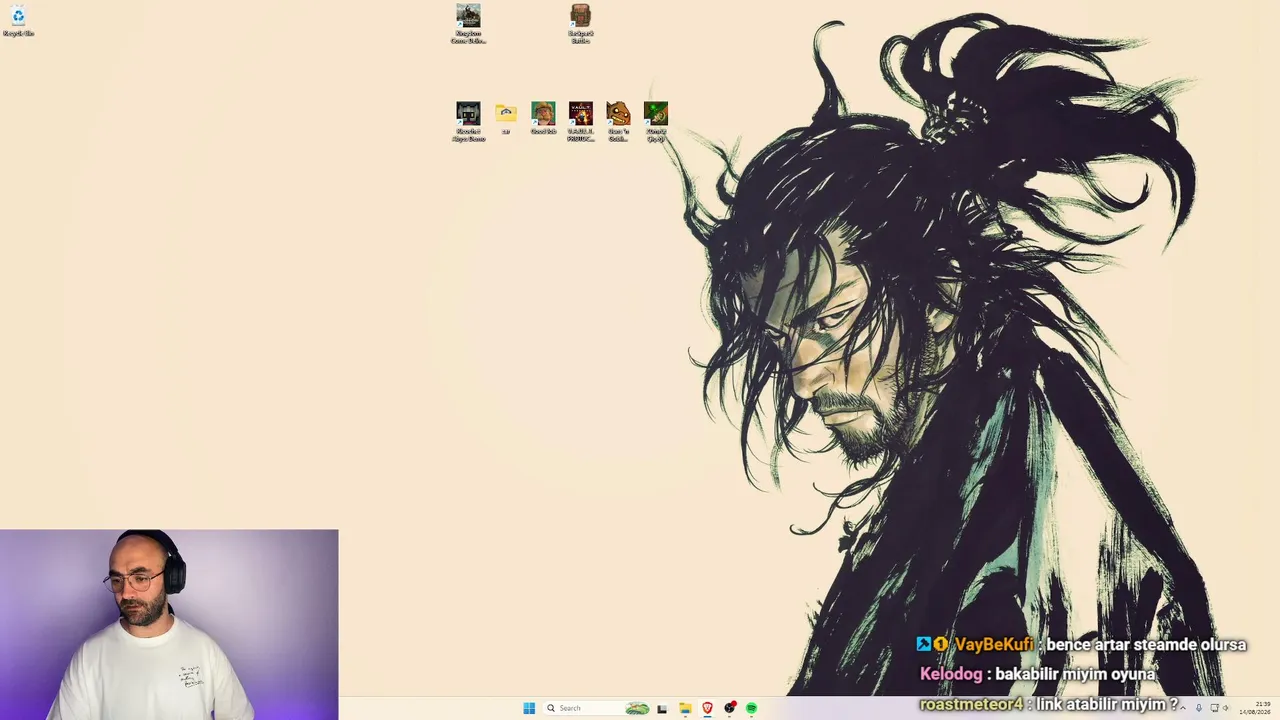1280x720 pixels.
Task: Open File Explorer from the taskbar
Action: pyautogui.click(x=685, y=708)
